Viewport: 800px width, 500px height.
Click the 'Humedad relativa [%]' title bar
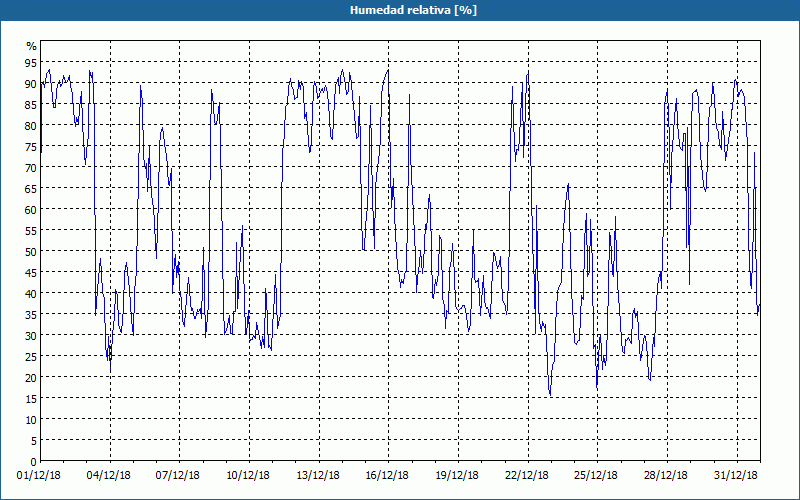pyautogui.click(x=400, y=10)
